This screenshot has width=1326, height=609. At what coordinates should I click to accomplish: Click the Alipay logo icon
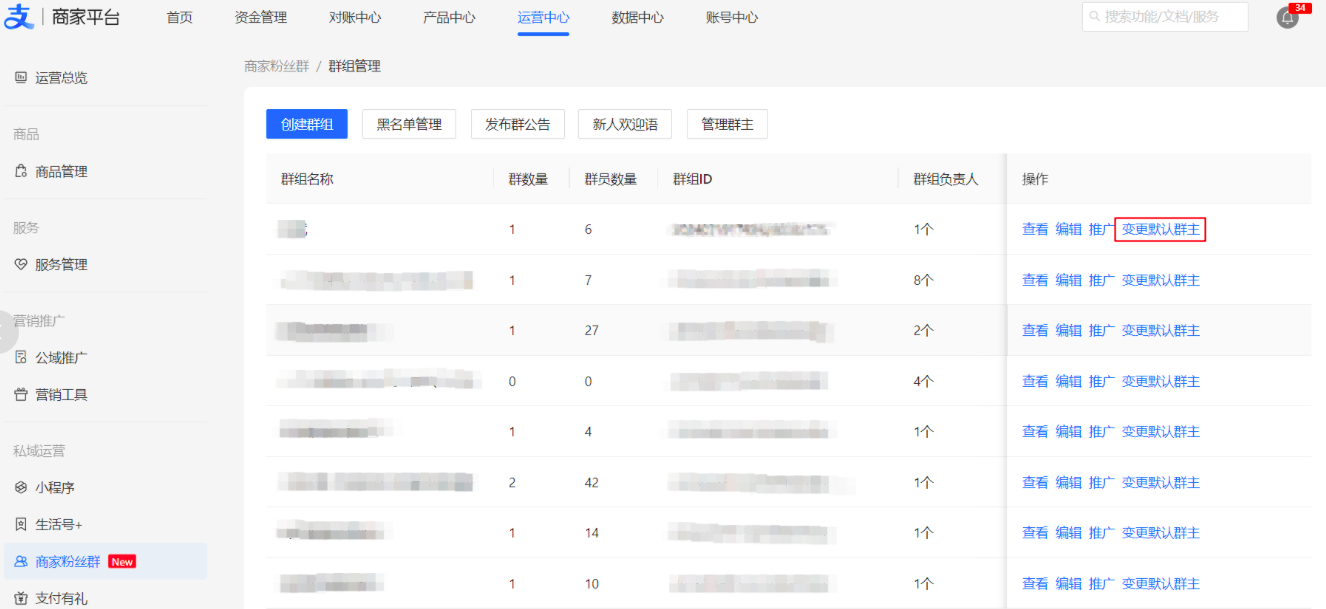pos(19,17)
